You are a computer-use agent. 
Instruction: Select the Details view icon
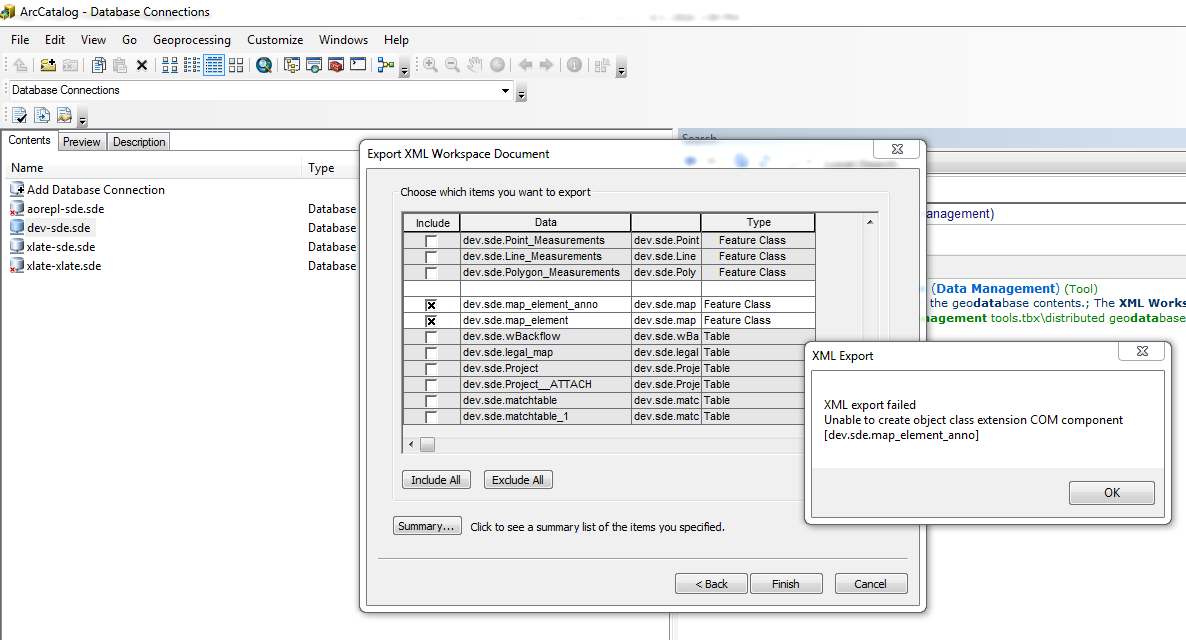pyautogui.click(x=214, y=65)
